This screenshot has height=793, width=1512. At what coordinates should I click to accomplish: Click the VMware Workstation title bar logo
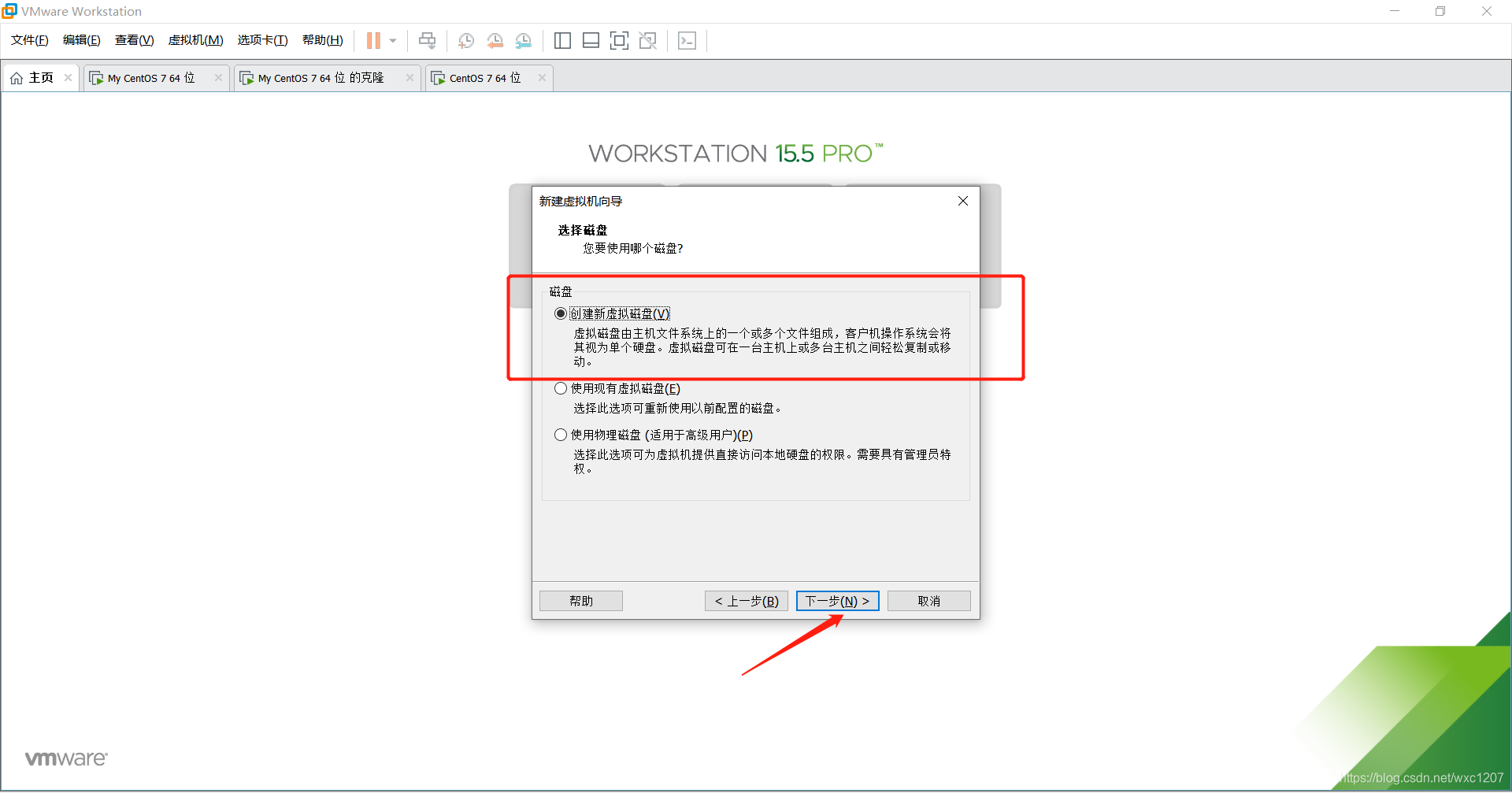(x=9, y=11)
